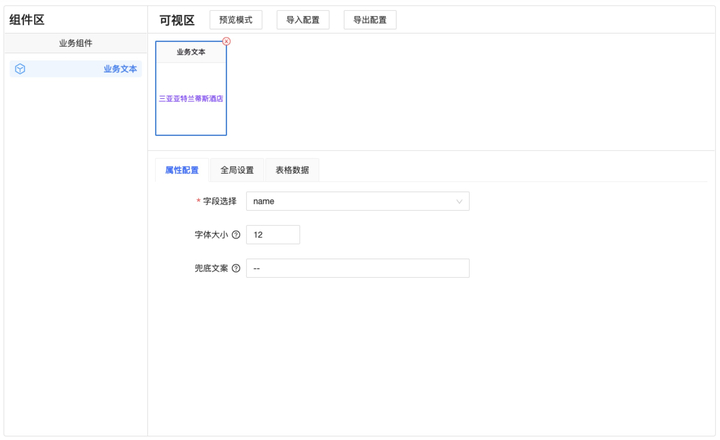Click the 组件区 panel title
This screenshot has height=440, width=720.
27,20
